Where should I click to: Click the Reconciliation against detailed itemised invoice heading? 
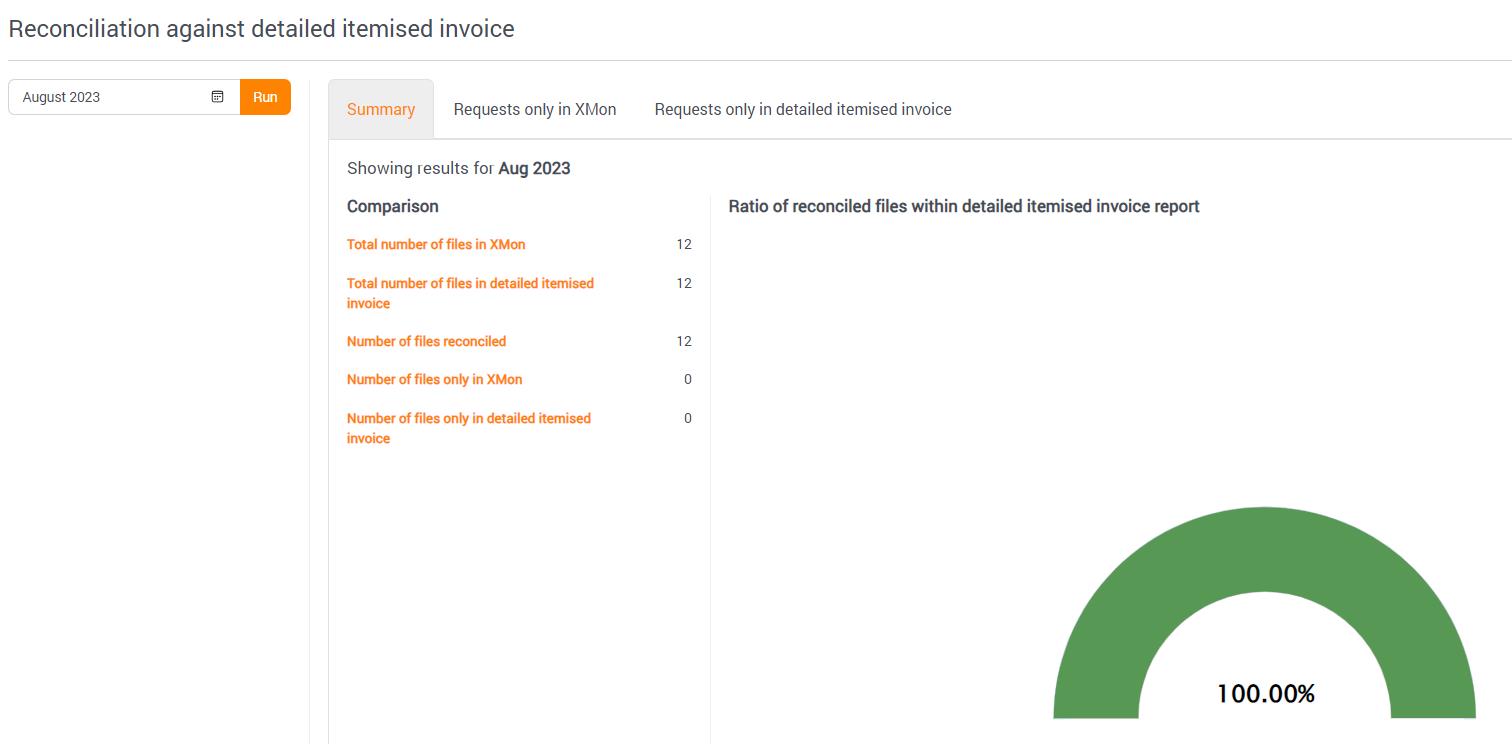pyautogui.click(x=261, y=29)
